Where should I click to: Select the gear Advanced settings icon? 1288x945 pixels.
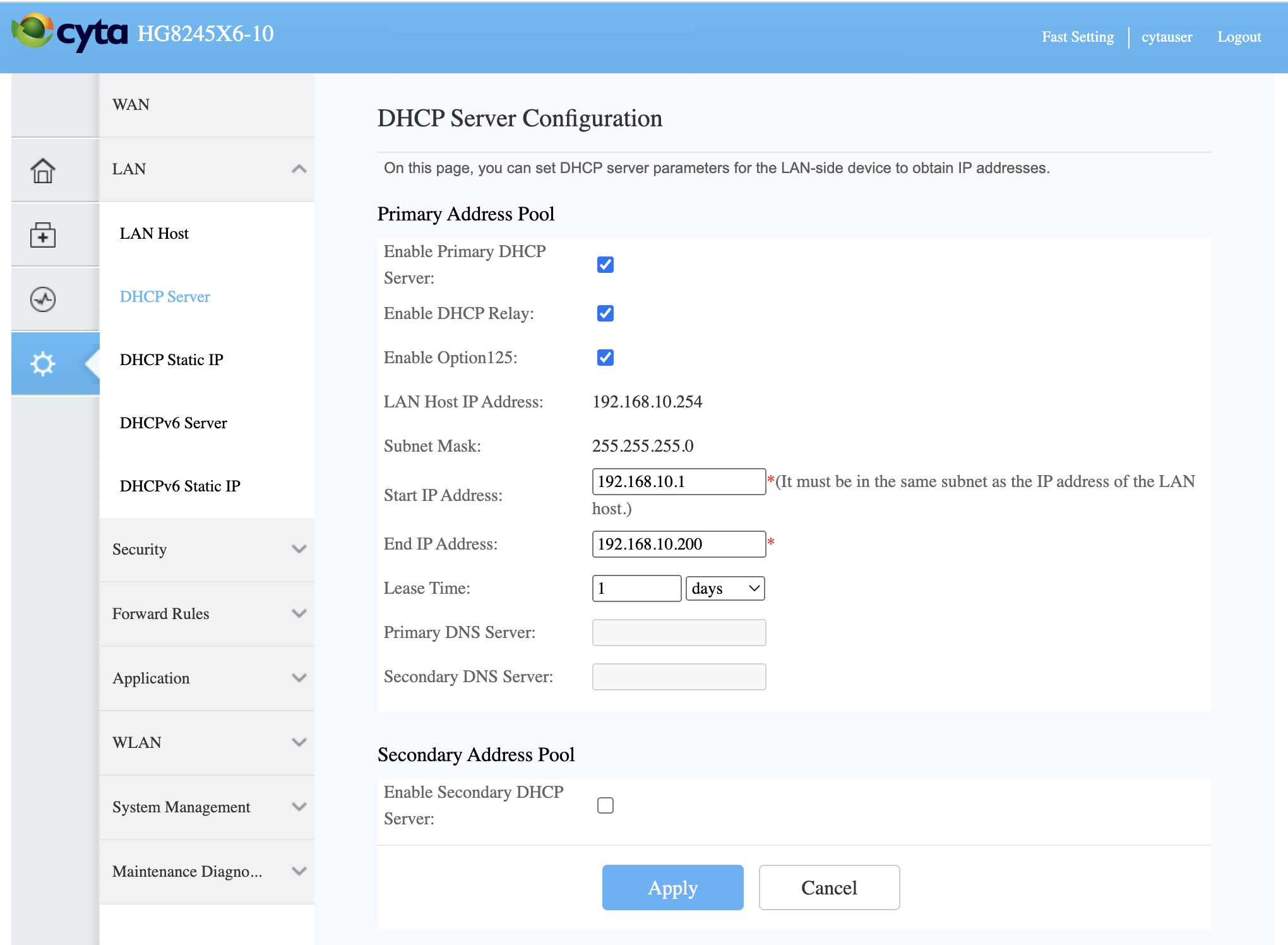click(43, 364)
